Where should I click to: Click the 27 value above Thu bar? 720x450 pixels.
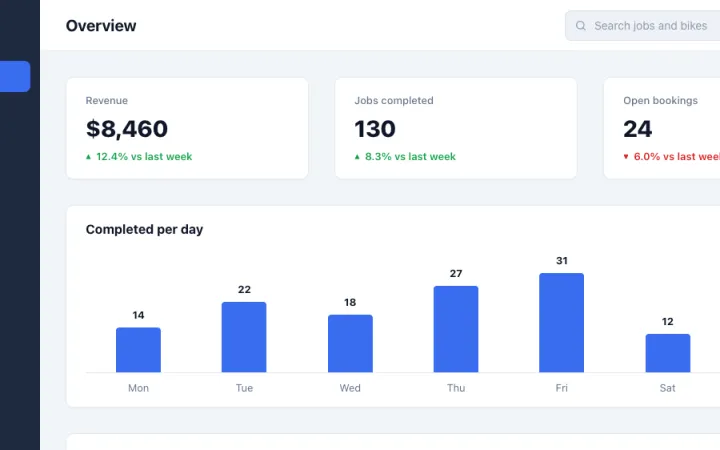456,273
